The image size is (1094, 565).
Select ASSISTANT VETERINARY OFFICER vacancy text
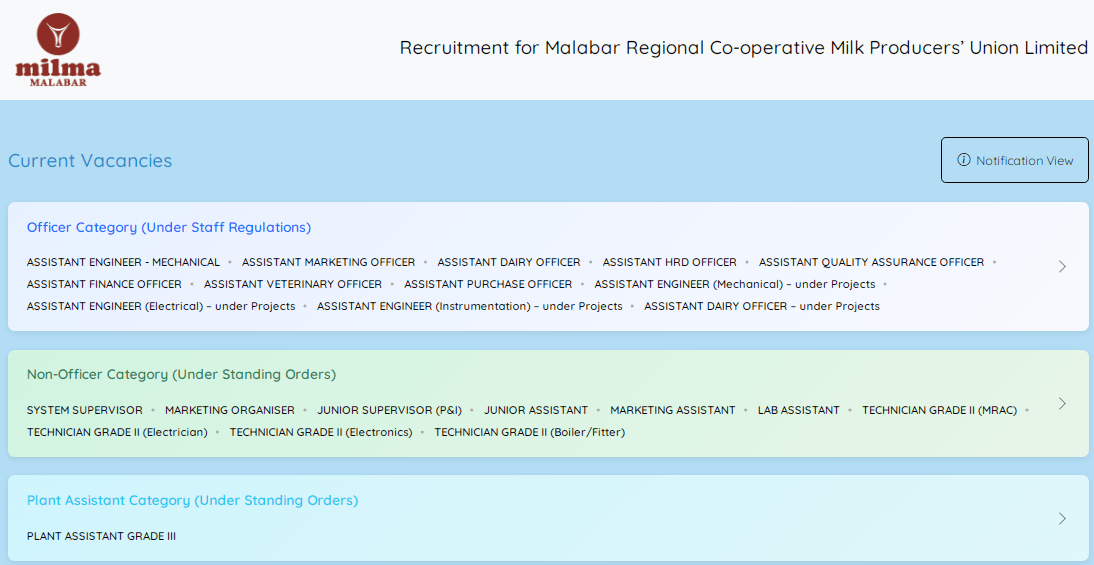coord(293,285)
